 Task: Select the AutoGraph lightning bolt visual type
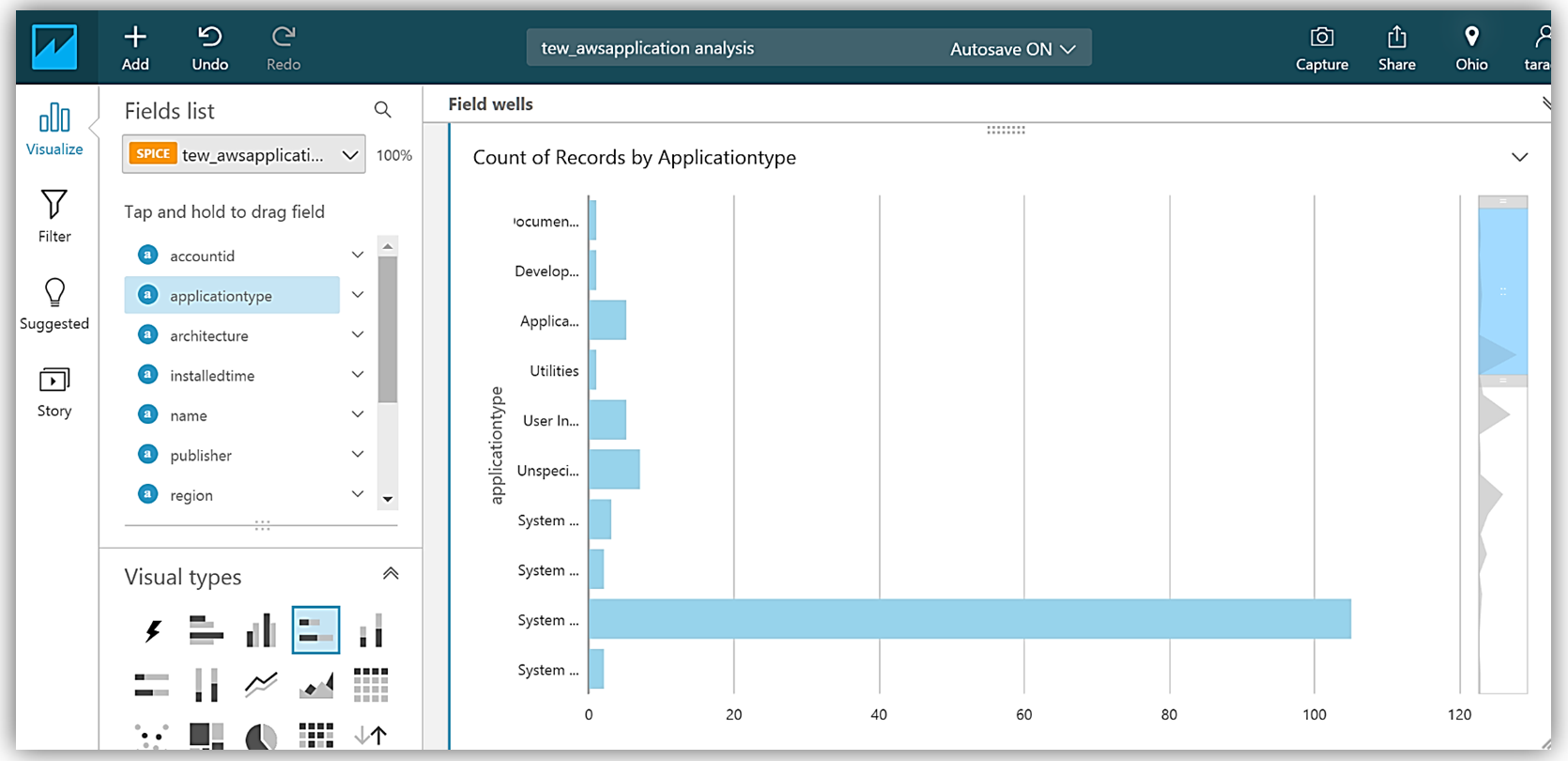(152, 630)
